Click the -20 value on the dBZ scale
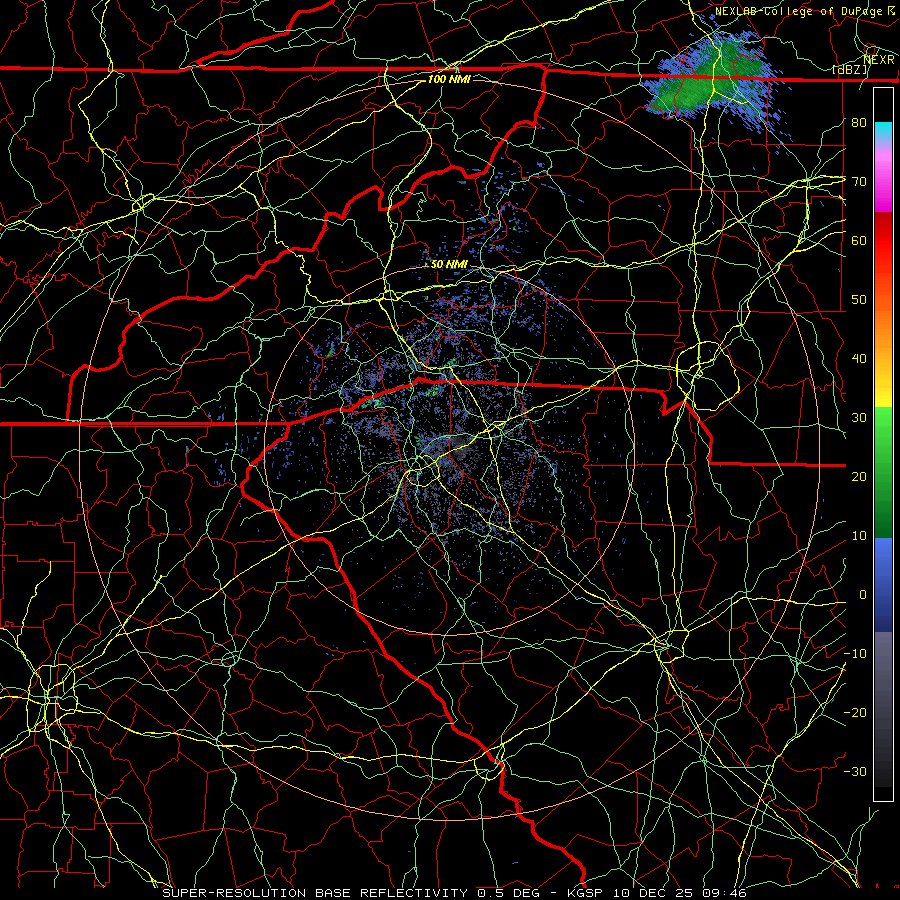 click(x=855, y=712)
